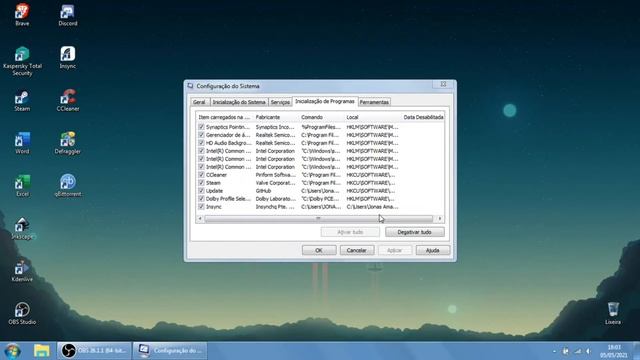Uncheck Dolby Profile Selector startup checkbox
This screenshot has height=360, width=640.
(x=201, y=199)
